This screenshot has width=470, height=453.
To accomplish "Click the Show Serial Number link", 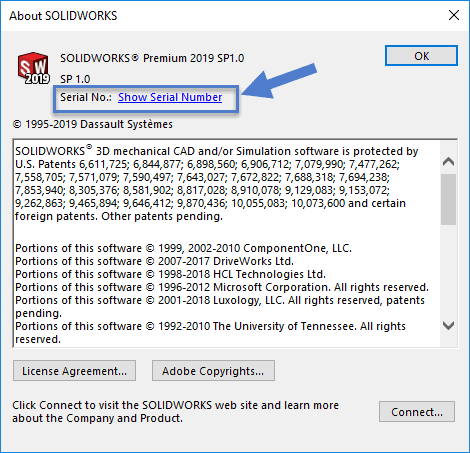I will (170, 97).
